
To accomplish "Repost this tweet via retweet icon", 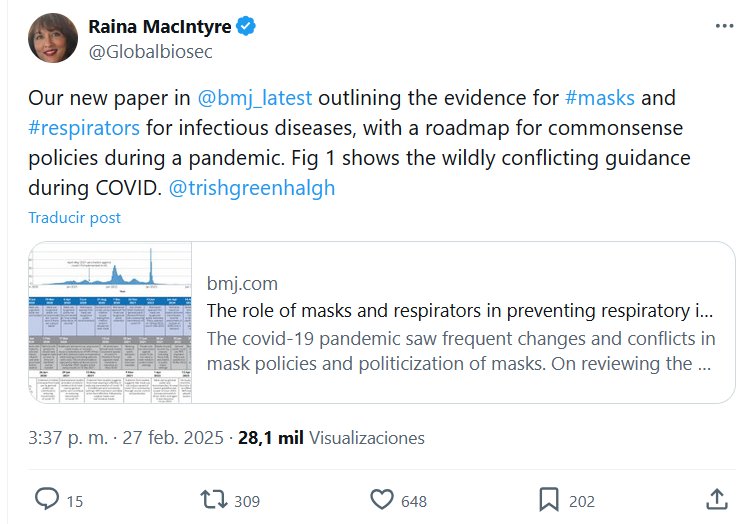I will coord(213,498).
